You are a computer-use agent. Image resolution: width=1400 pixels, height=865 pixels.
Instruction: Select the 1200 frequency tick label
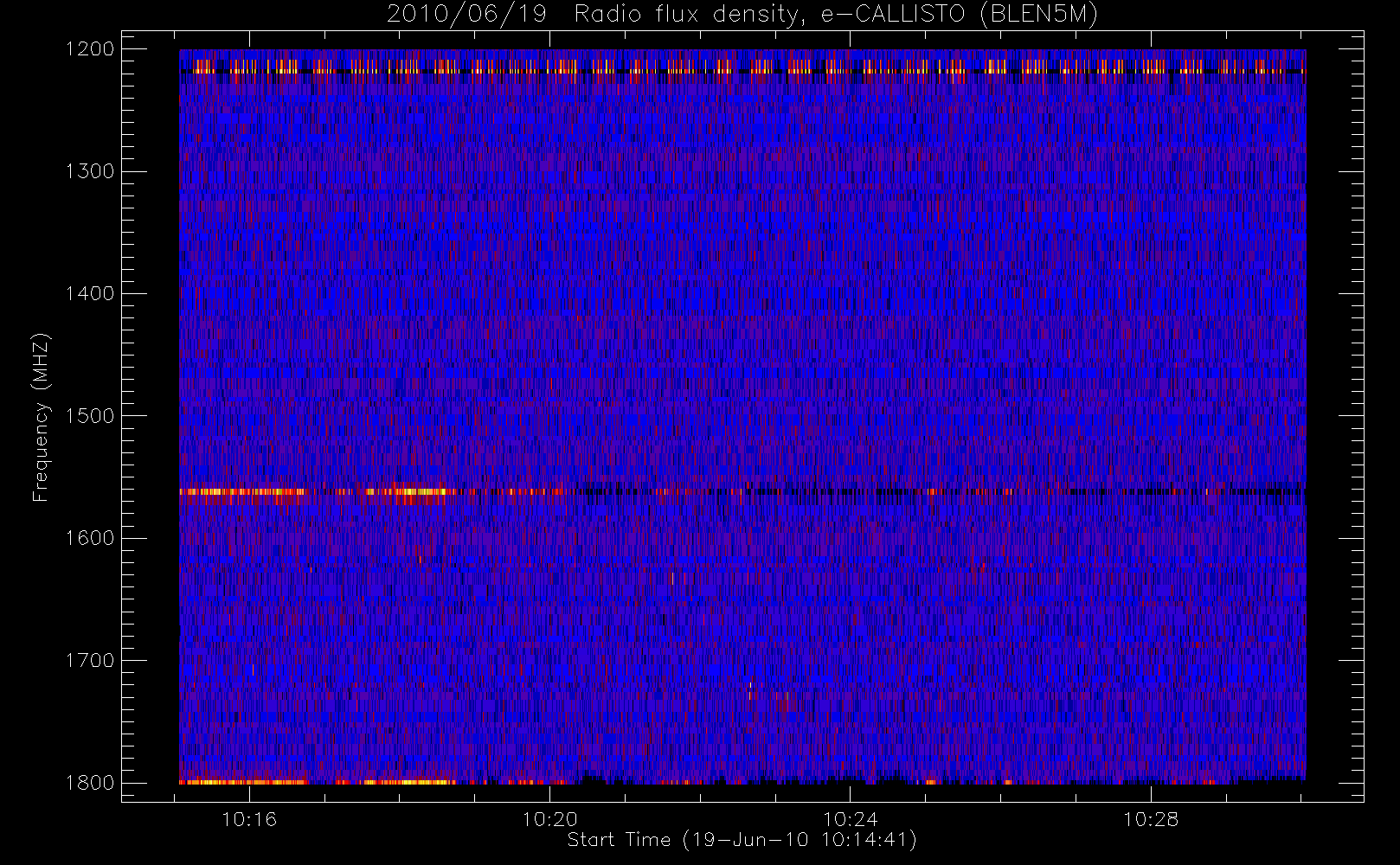tap(90, 49)
